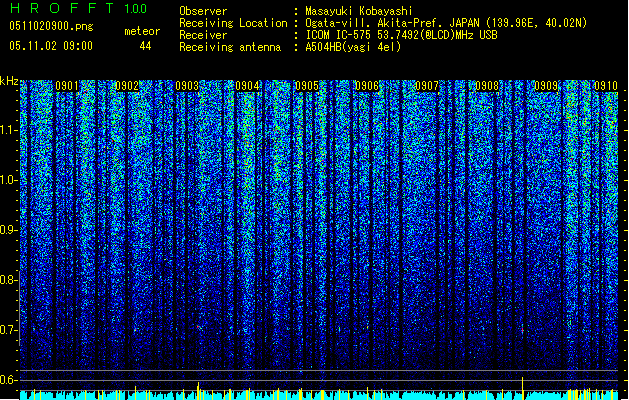Click the 1.0 kHz axis label
Viewport: 629px width, 400px height.
9,180
